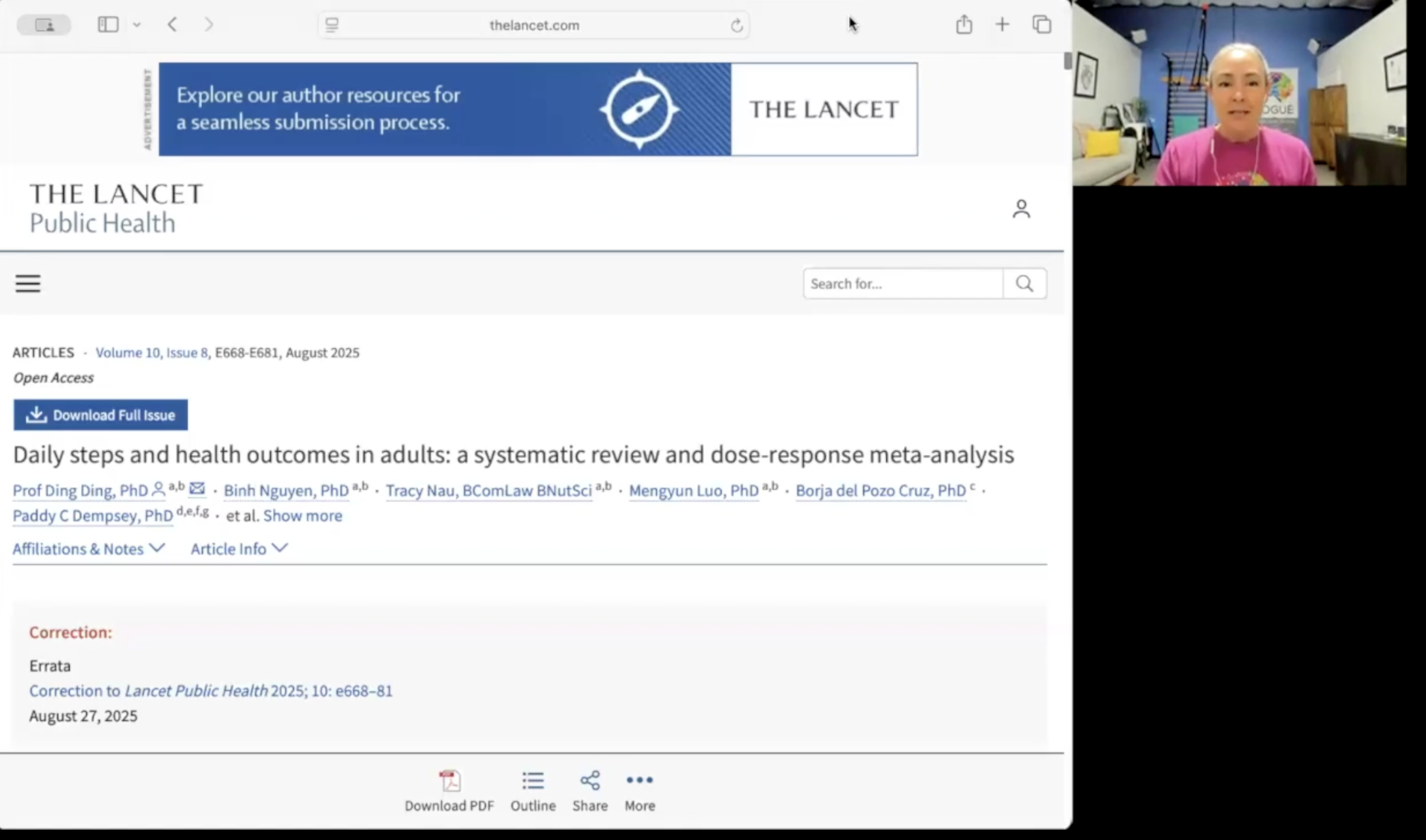The image size is (1426, 840).
Task: Click the page settings icon in address bar
Action: (x=331, y=25)
